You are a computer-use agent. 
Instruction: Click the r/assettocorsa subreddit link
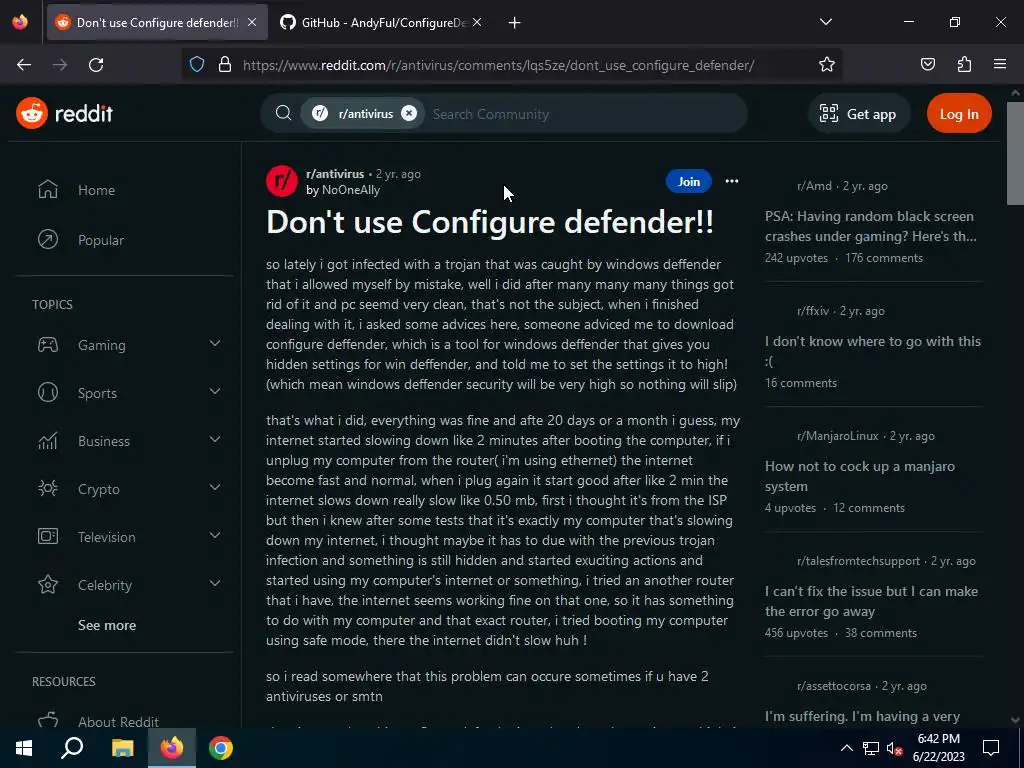pos(833,686)
